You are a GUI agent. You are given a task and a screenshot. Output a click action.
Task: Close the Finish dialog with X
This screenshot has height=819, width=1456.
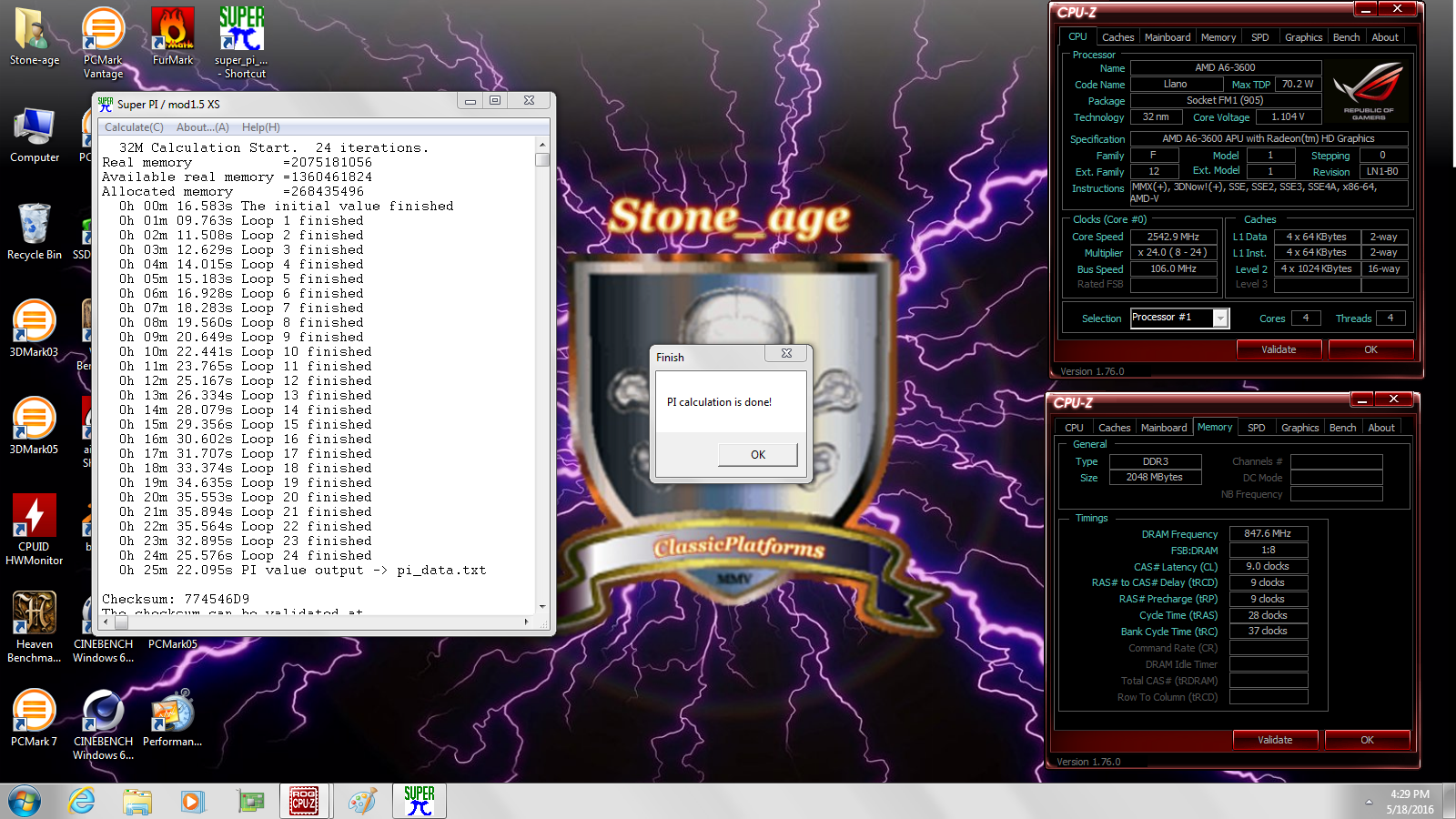[x=786, y=353]
